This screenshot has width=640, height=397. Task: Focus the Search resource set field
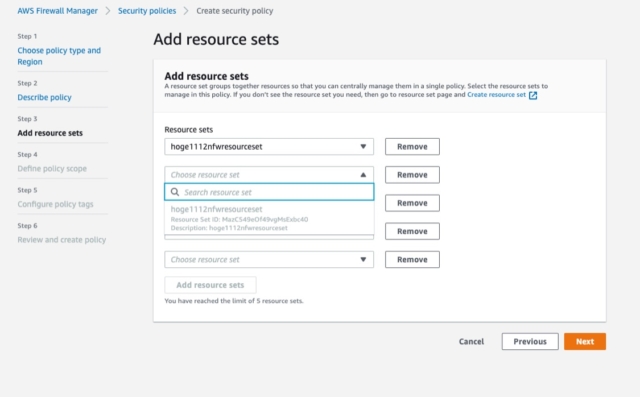tap(269, 192)
